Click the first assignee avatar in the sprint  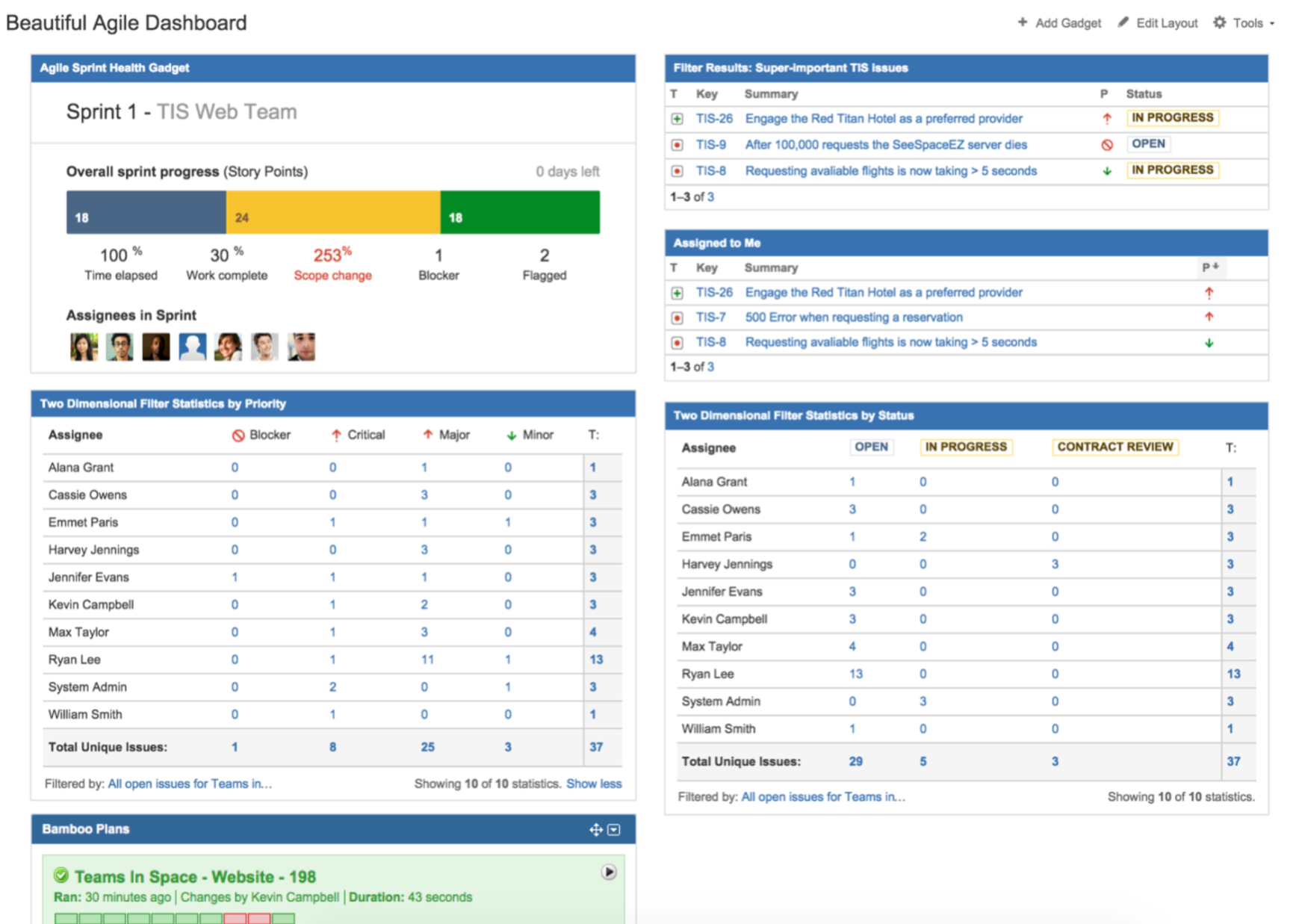[84, 347]
